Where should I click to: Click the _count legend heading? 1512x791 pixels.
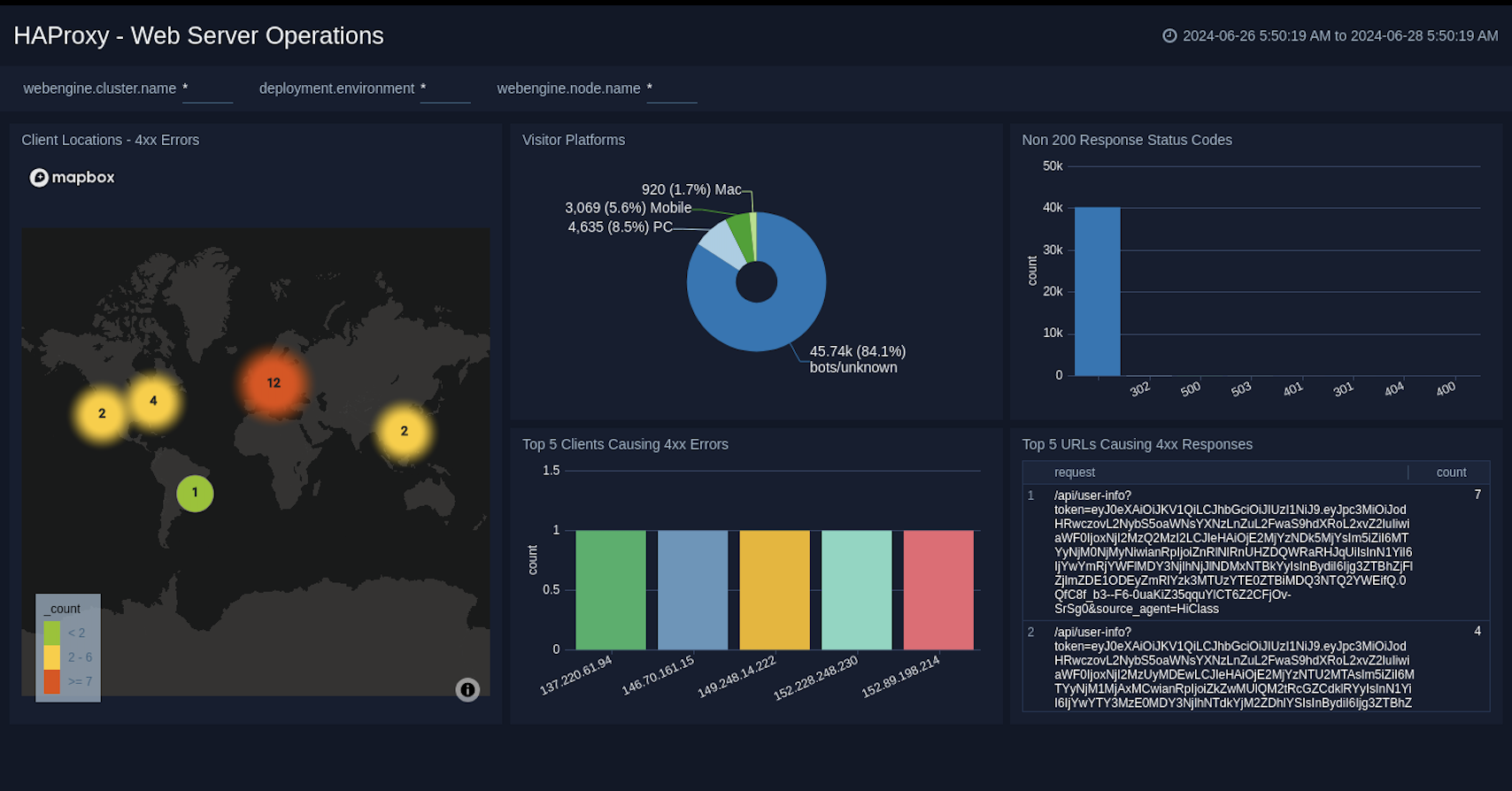coord(62,609)
